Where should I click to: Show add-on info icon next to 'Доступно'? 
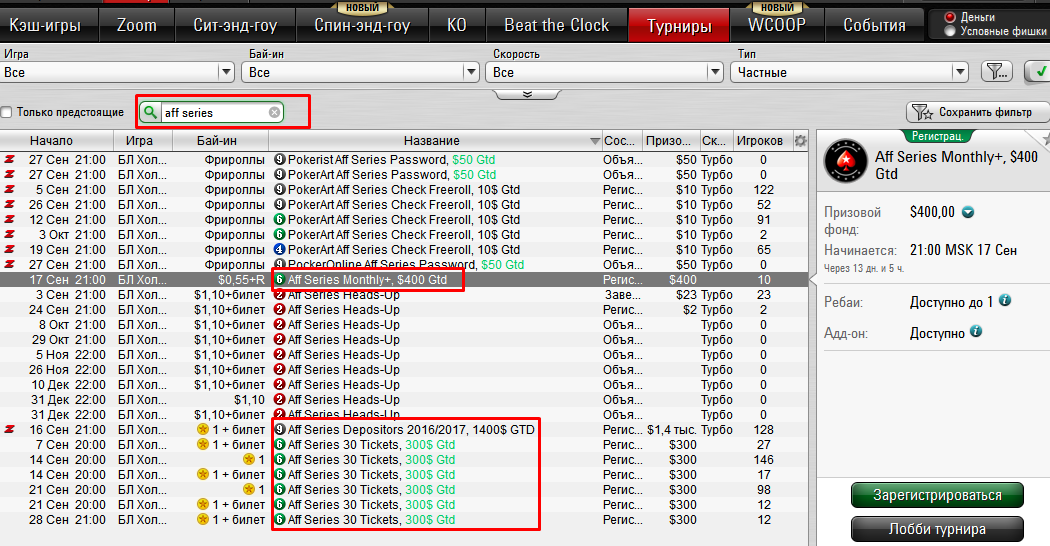pos(976,332)
